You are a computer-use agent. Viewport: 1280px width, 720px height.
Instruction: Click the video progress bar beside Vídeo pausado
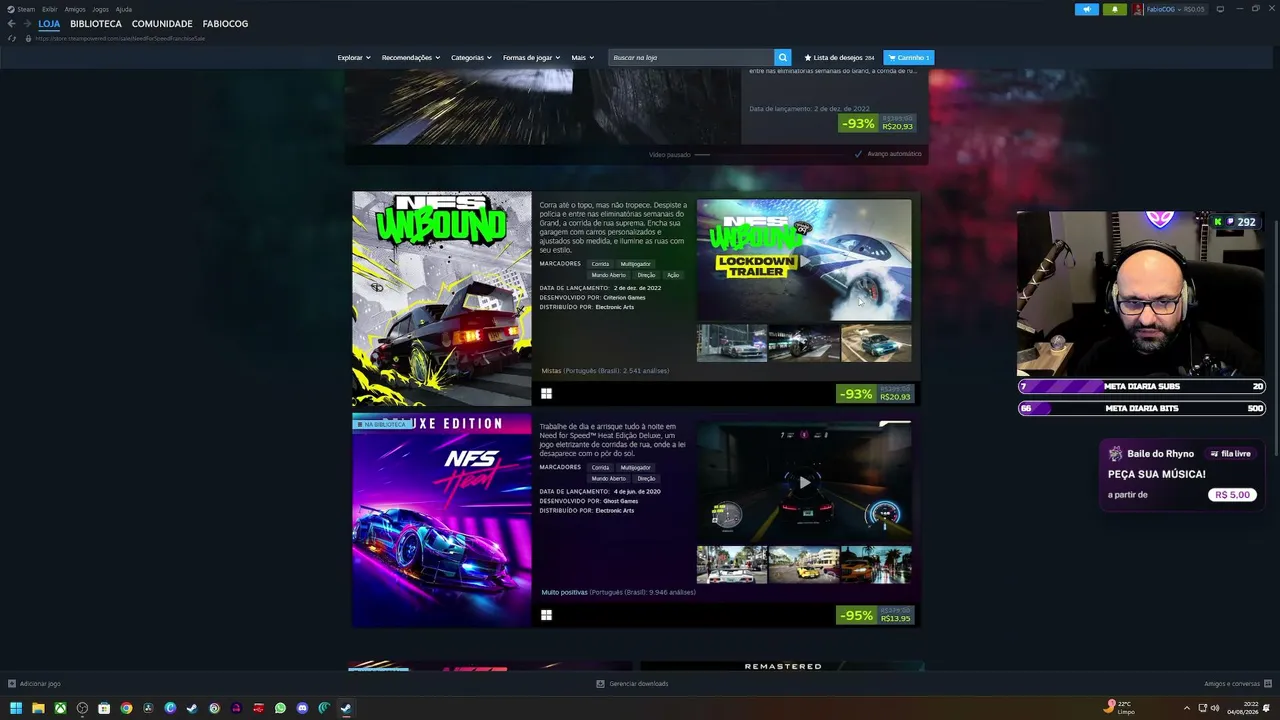click(702, 155)
